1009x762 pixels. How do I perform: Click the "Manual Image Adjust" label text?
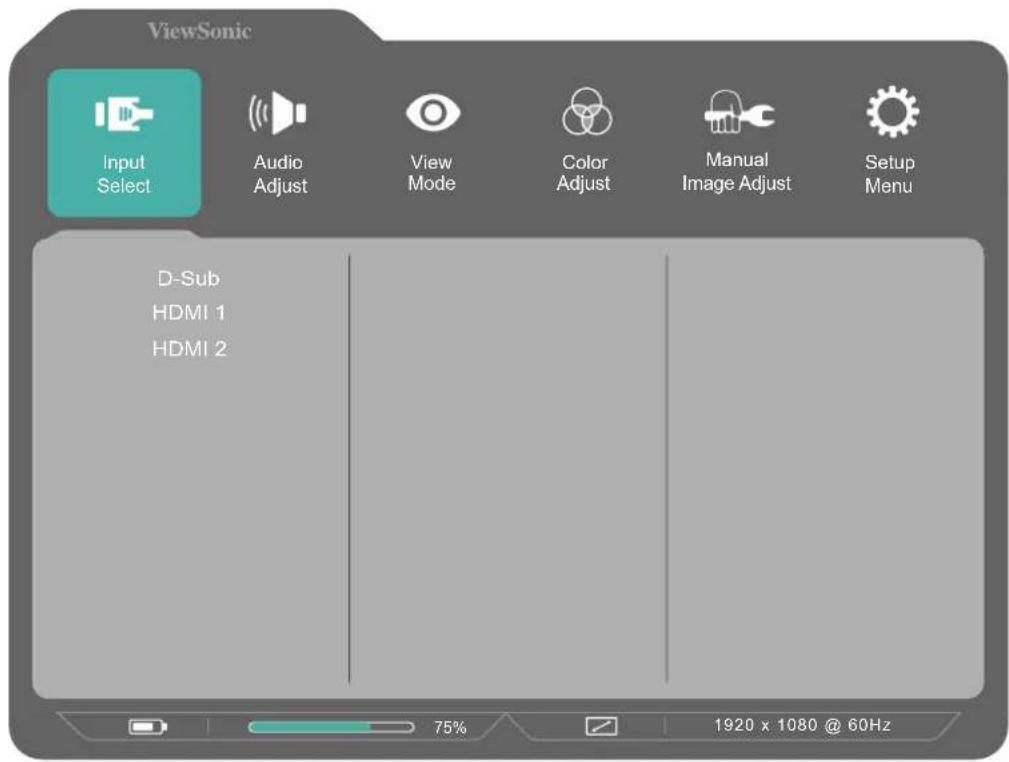click(737, 171)
